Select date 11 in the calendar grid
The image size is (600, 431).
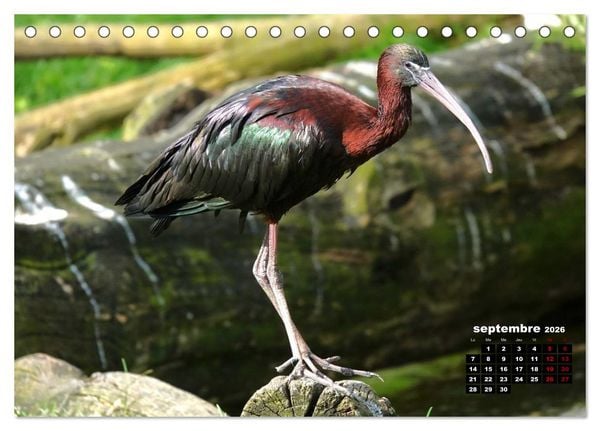pos(534,359)
